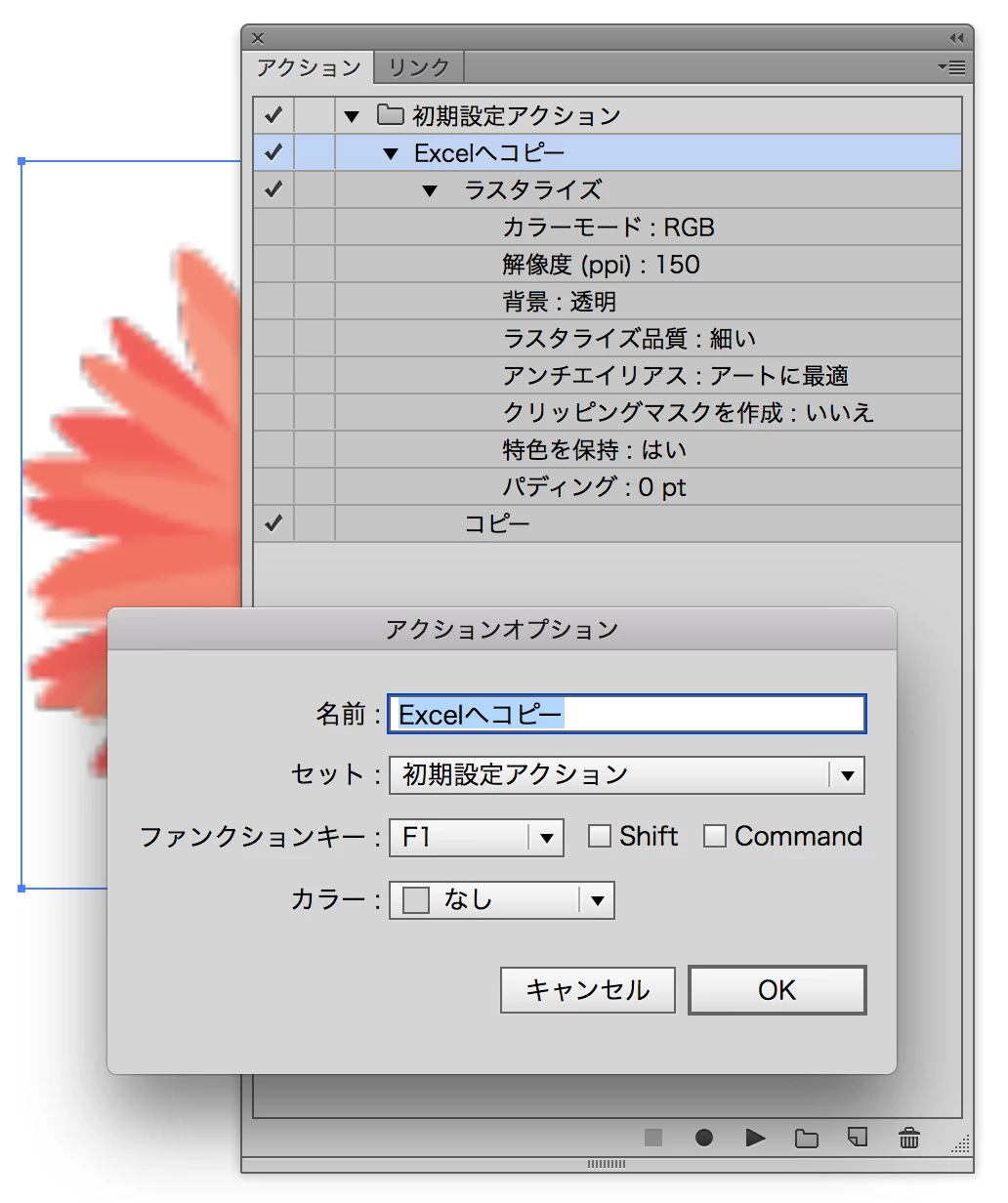Stop recording with the stop square icon

653,1138
